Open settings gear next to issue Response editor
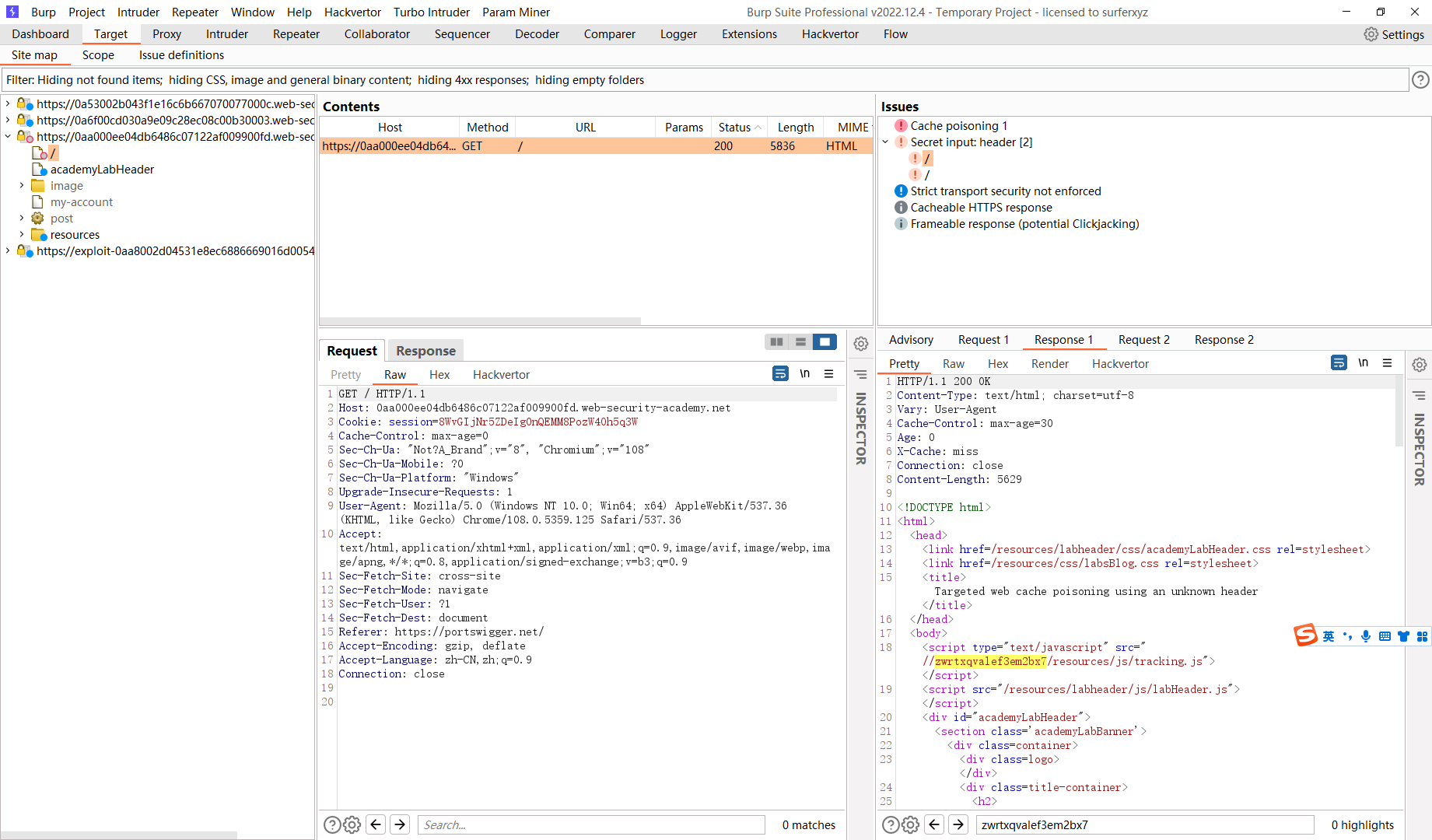This screenshot has width=1432, height=840. coord(1420,365)
